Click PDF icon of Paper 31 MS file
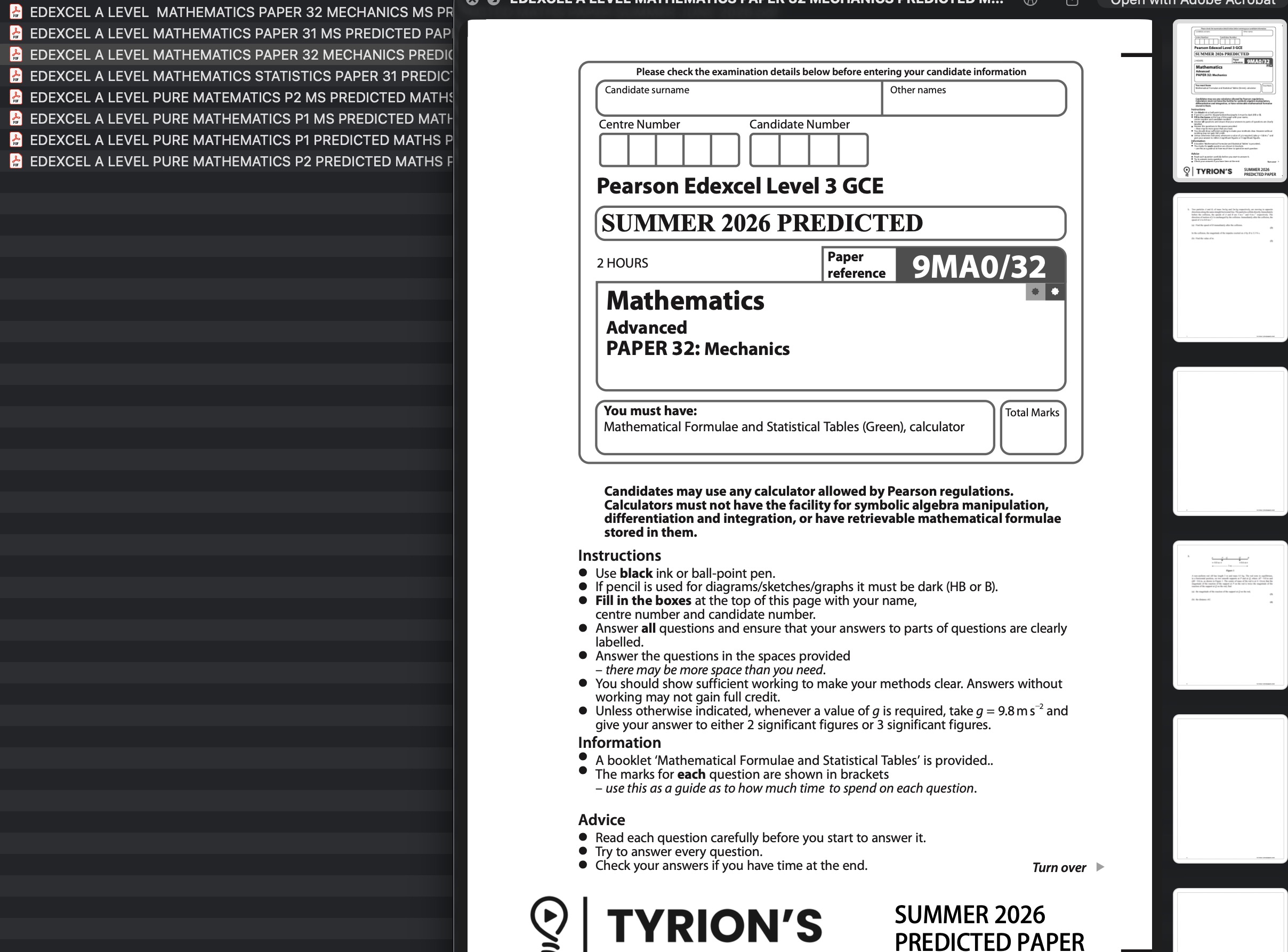This screenshot has height=952, width=1288. (x=16, y=33)
